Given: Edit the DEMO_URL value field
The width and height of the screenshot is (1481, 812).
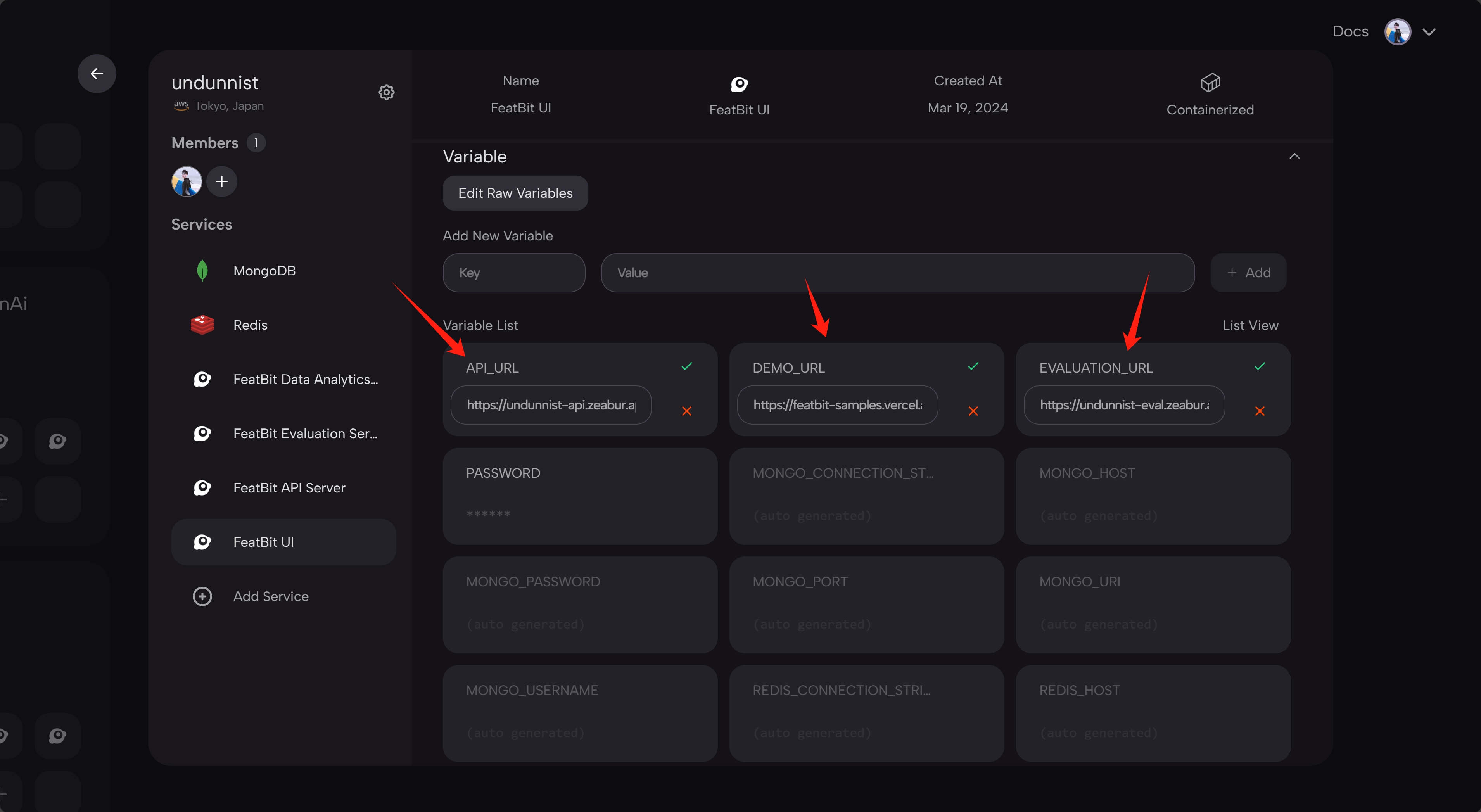Looking at the screenshot, I should pos(838,405).
